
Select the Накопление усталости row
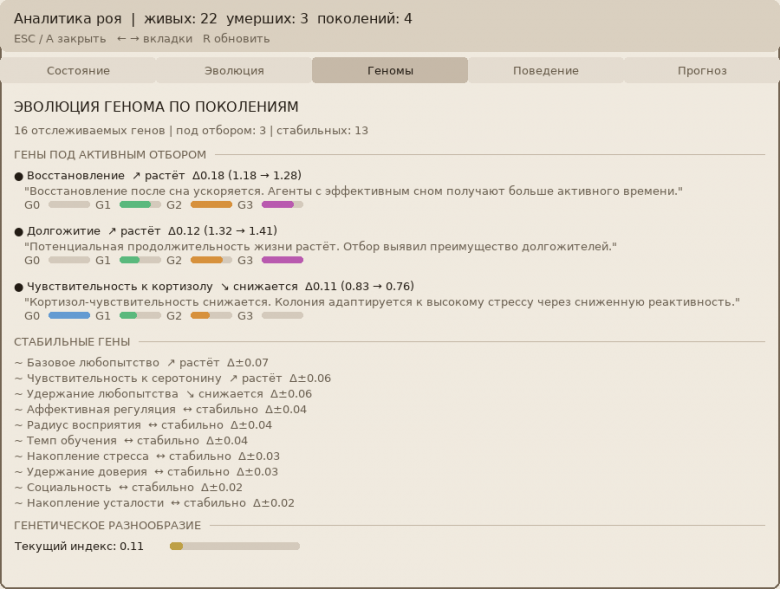tap(154, 503)
